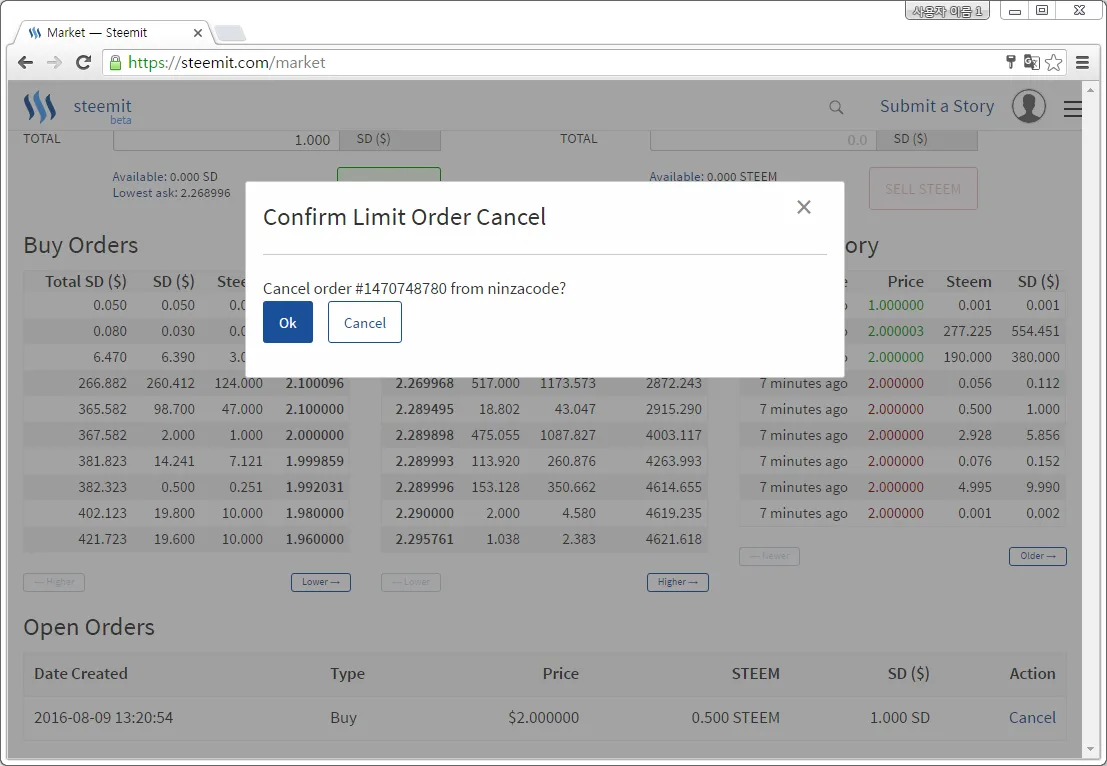Open the saved password key icon
The image size is (1107, 766).
click(x=1010, y=62)
